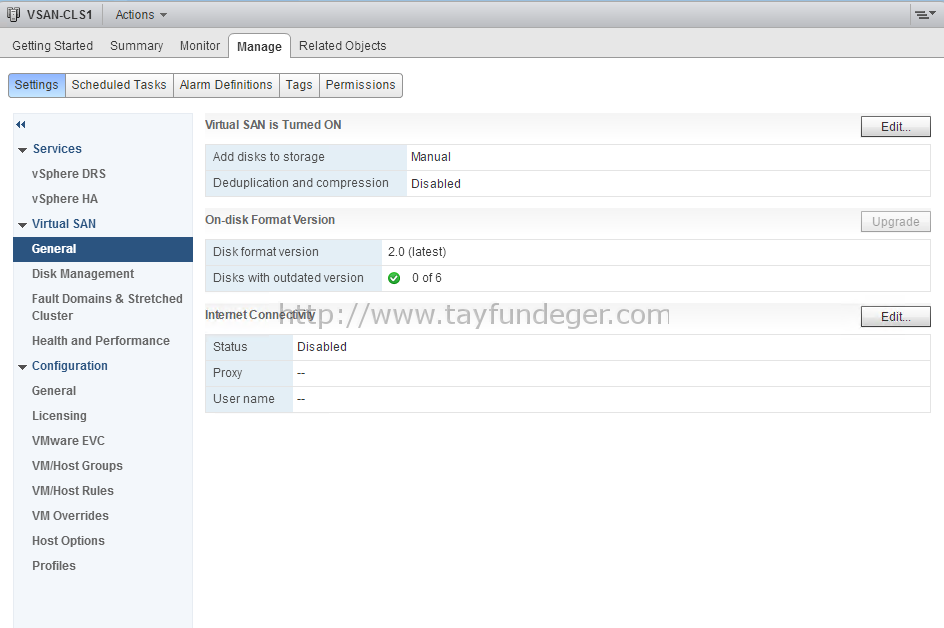Open the Summary tab
This screenshot has height=628, width=944.
click(137, 46)
